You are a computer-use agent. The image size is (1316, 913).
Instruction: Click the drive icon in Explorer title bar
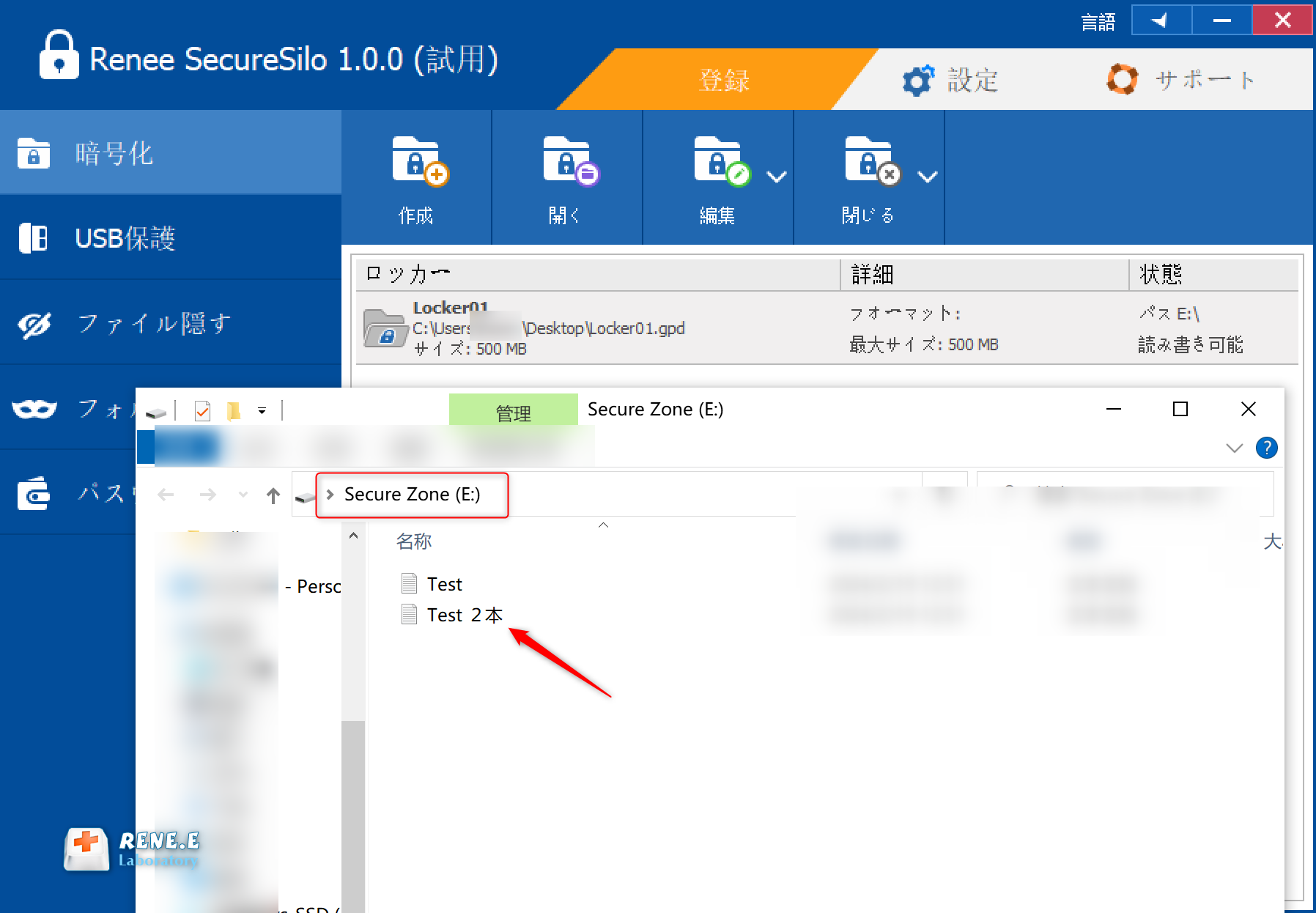(156, 413)
